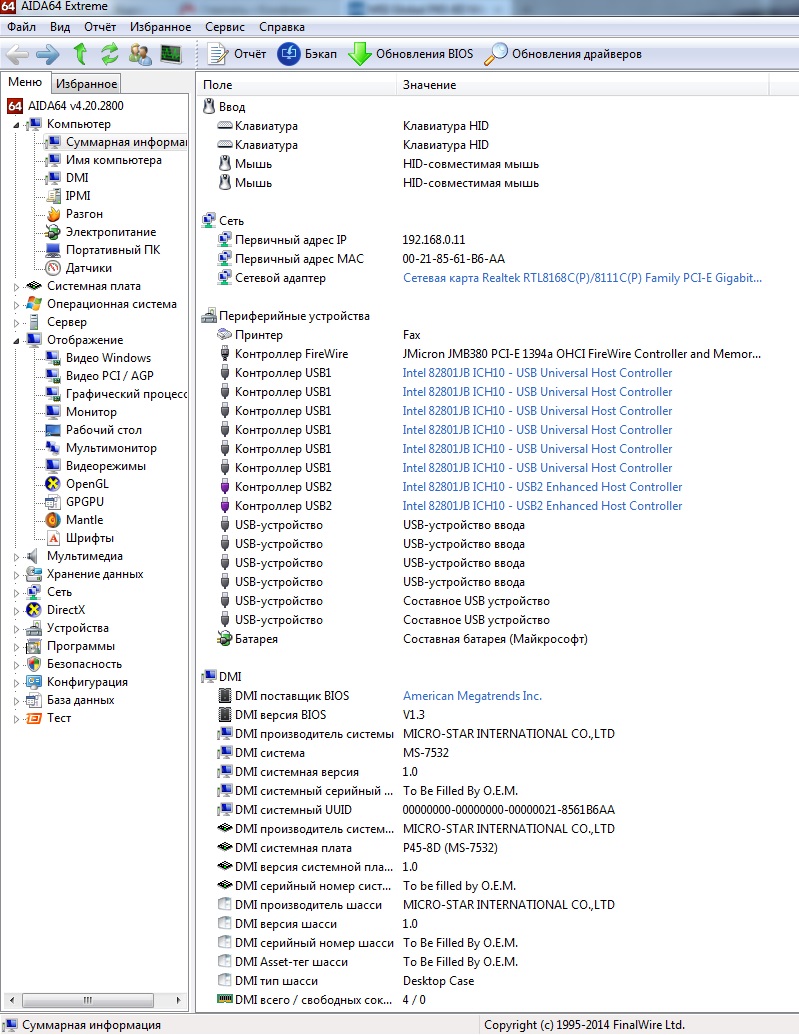Expand the DirectX tree node

(17, 611)
